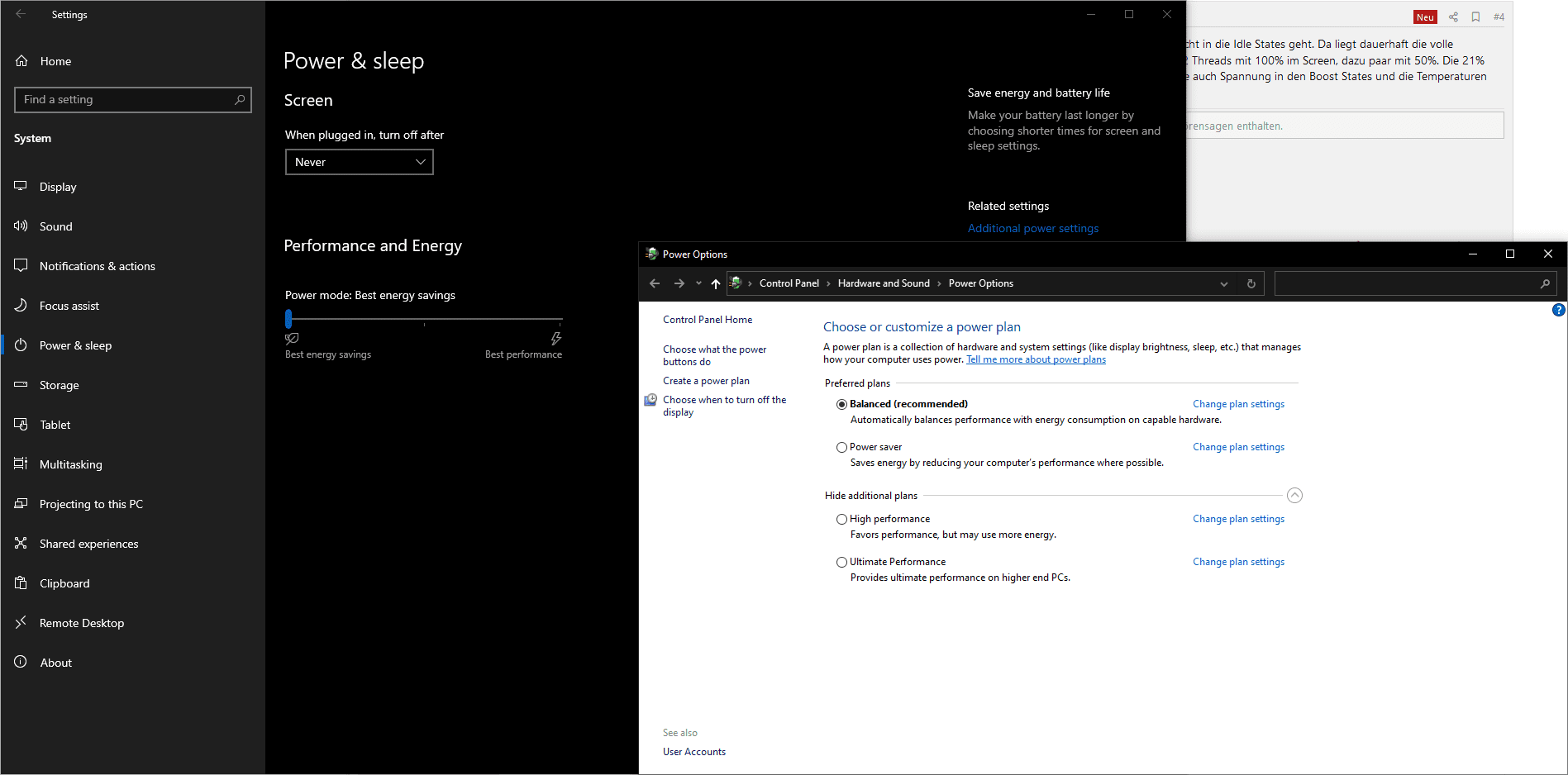Image resolution: width=1568 pixels, height=775 pixels.
Task: Go back in Power Options window
Action: point(655,283)
